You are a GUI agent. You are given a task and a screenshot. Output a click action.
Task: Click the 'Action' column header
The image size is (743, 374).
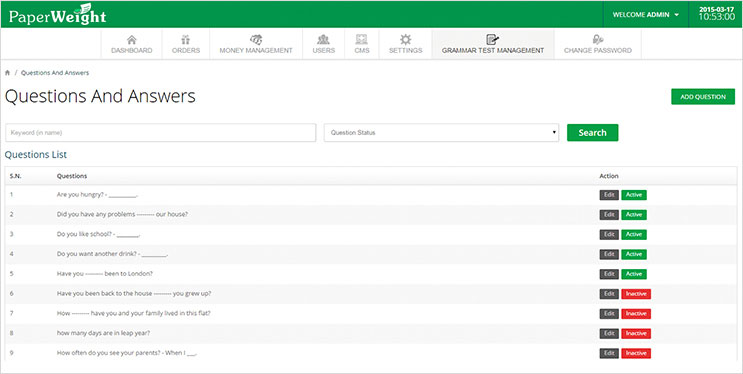click(x=609, y=176)
